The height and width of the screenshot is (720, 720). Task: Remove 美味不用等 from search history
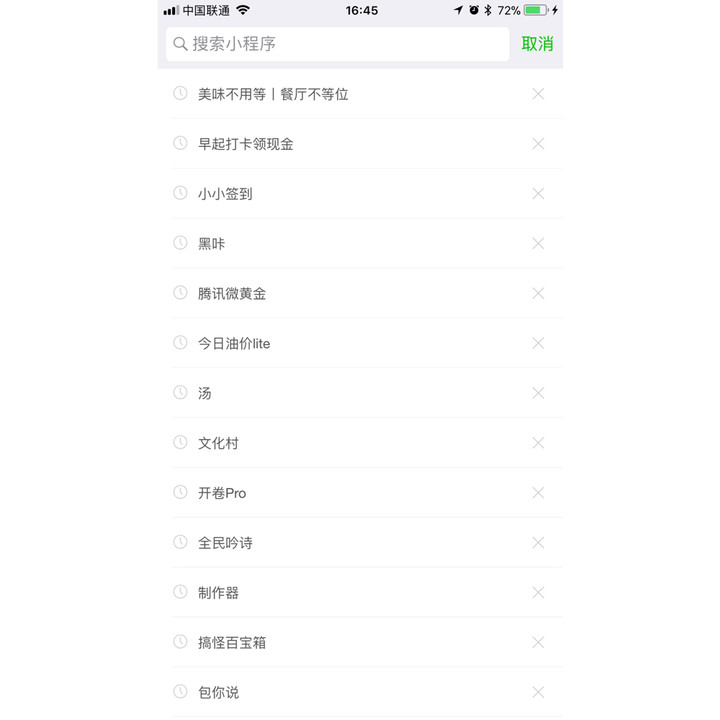pyautogui.click(x=538, y=94)
